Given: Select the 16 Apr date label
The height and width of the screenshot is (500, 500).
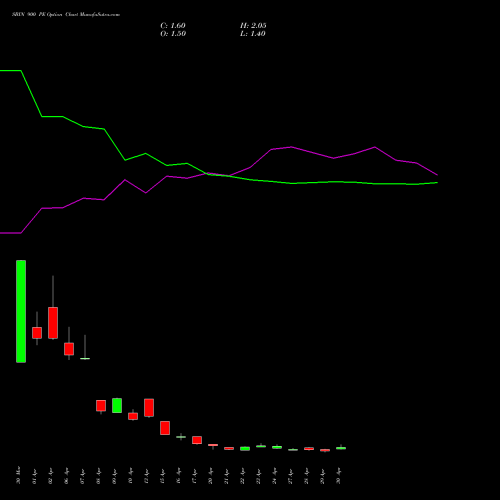Looking at the screenshot, I should click(178, 476).
